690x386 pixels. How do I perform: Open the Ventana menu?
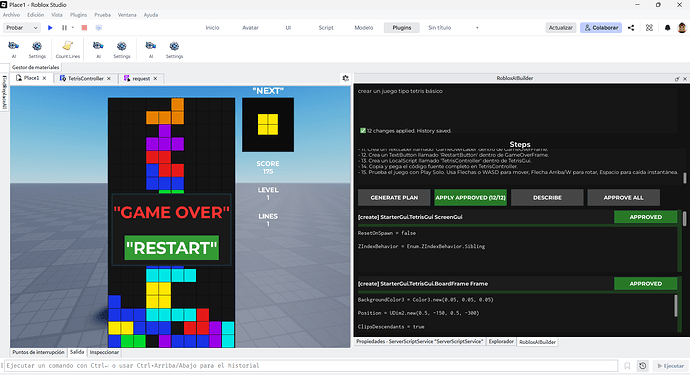tap(127, 15)
